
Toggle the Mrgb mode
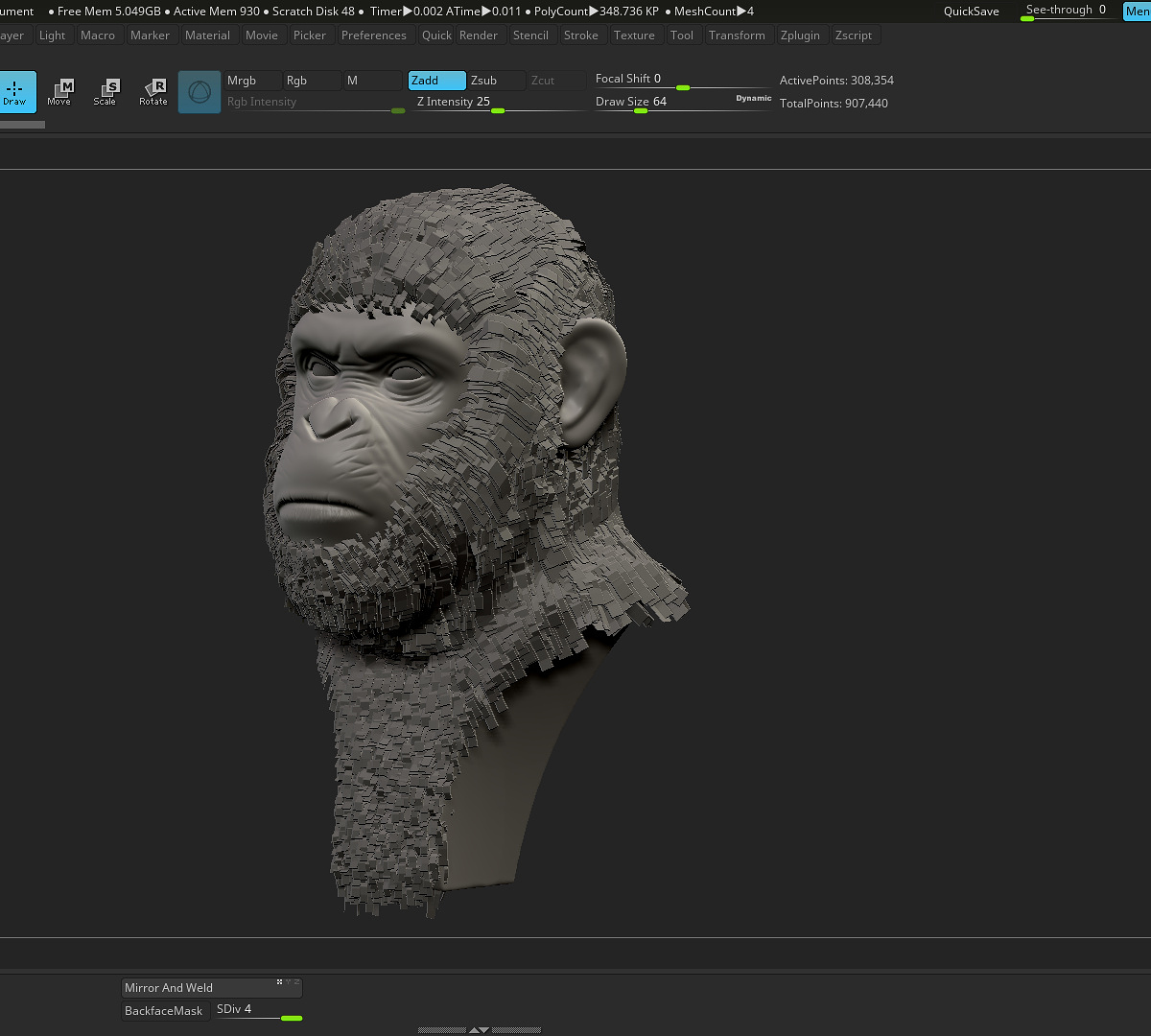click(252, 81)
